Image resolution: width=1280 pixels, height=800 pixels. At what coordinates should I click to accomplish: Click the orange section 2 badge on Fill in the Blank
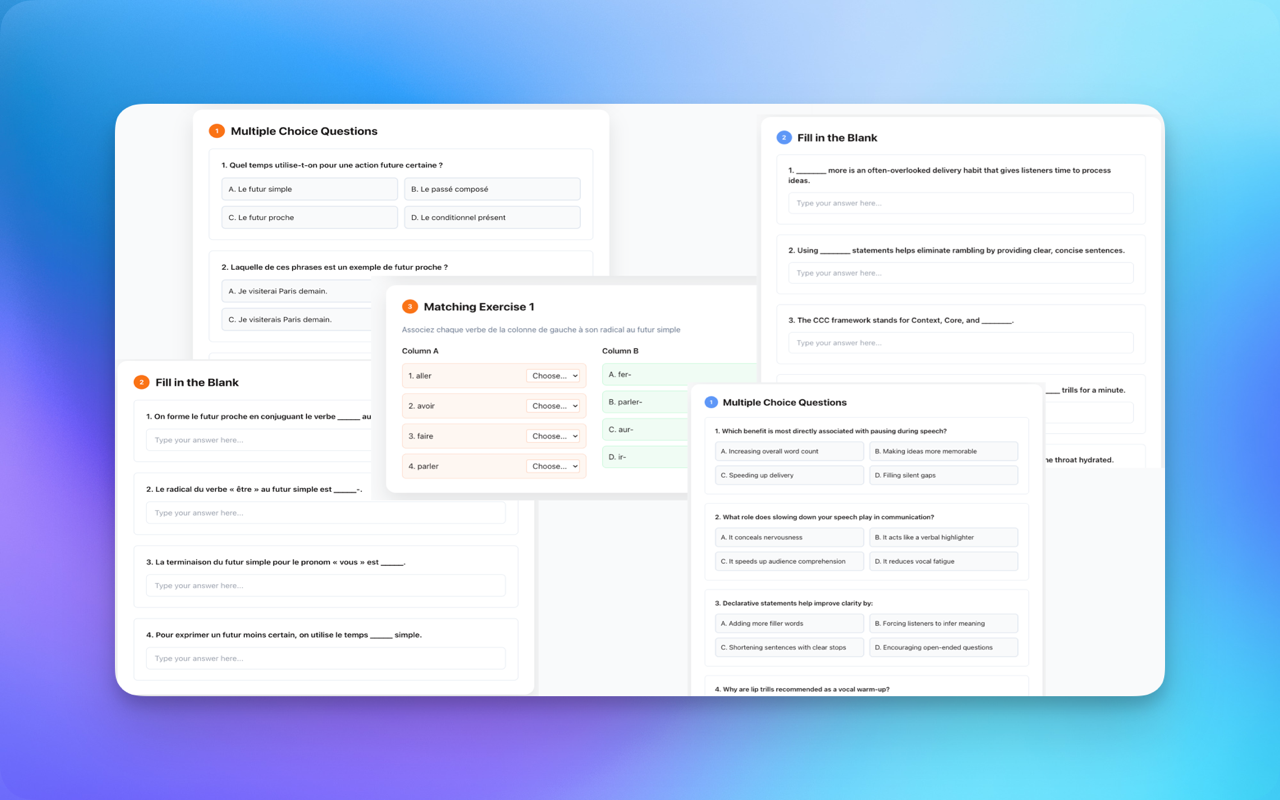click(142, 381)
